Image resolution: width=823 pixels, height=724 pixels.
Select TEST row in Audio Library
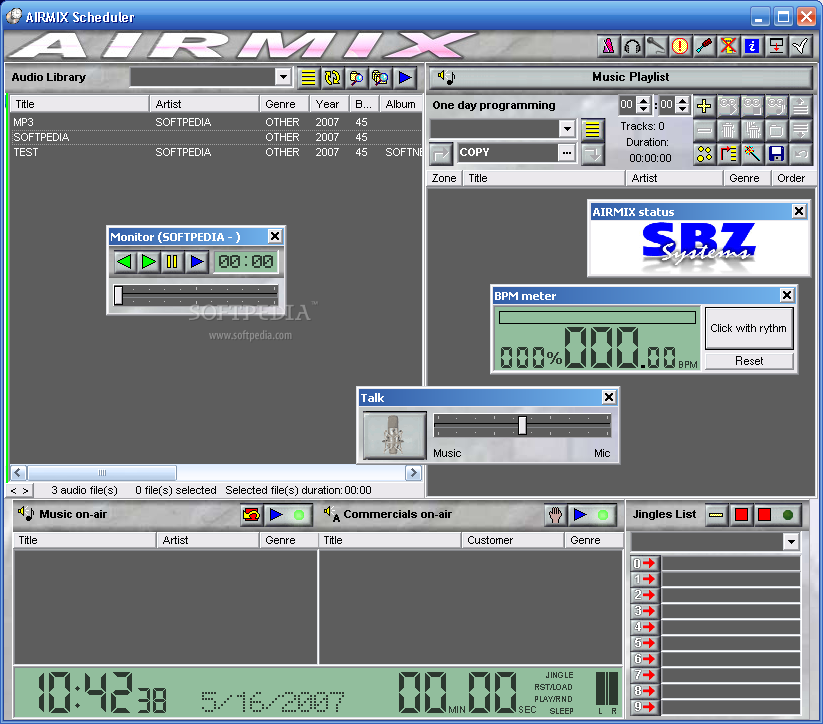(x=216, y=152)
